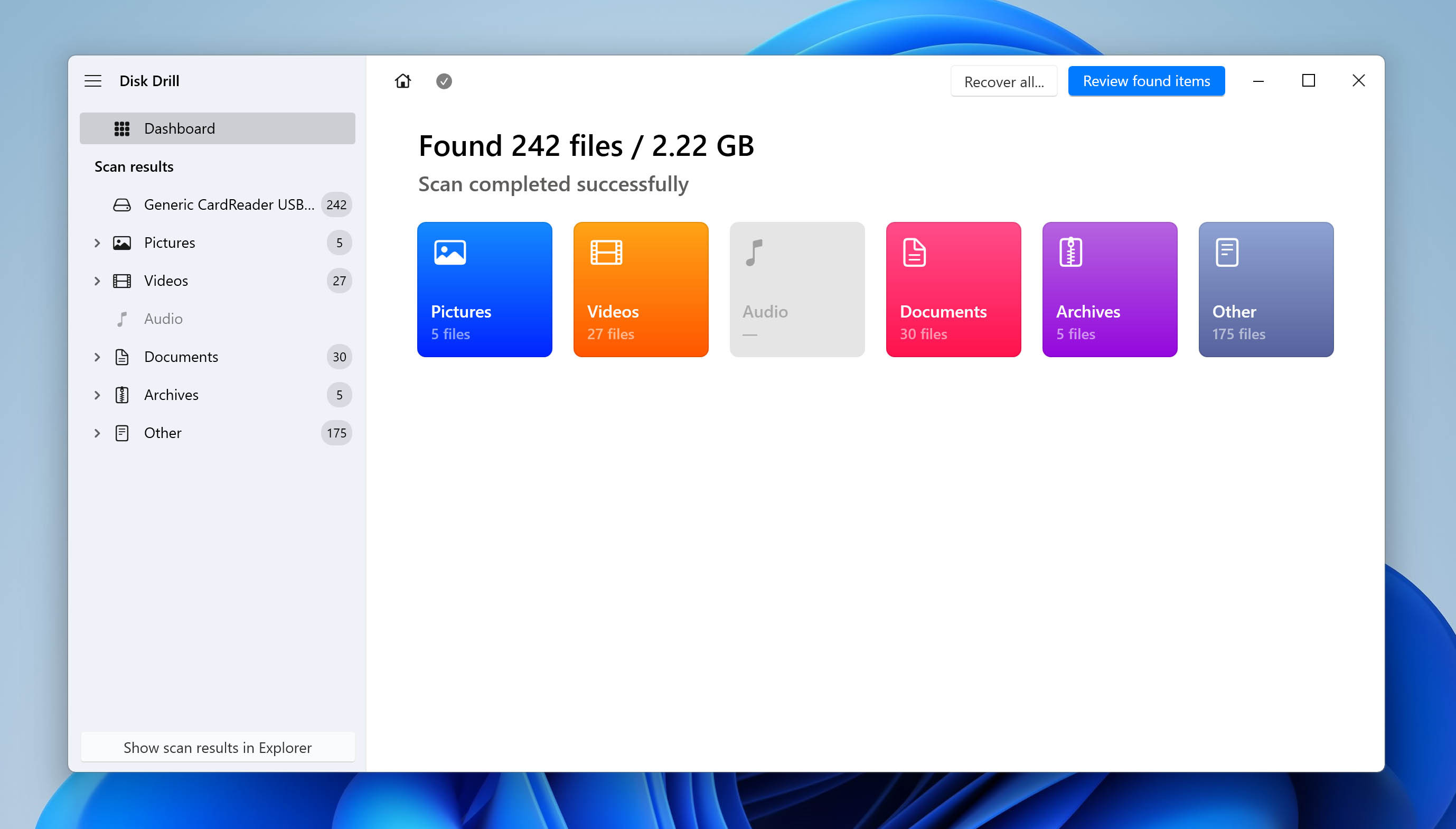
Task: Click the file icon in sidebar Other row
Action: tap(122, 433)
